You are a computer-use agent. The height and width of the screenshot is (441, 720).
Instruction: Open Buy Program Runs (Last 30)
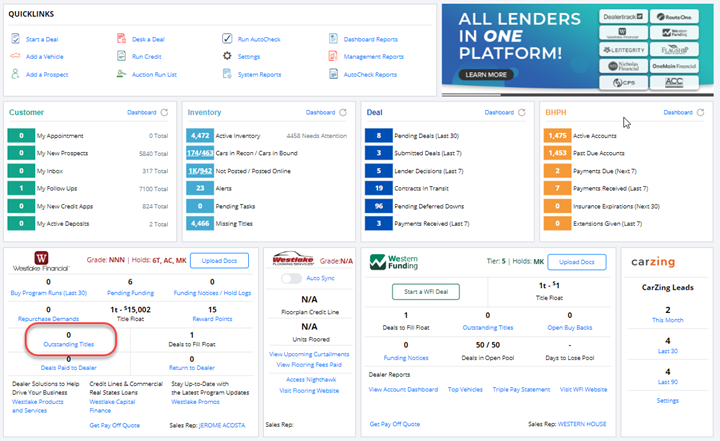pos(49,293)
